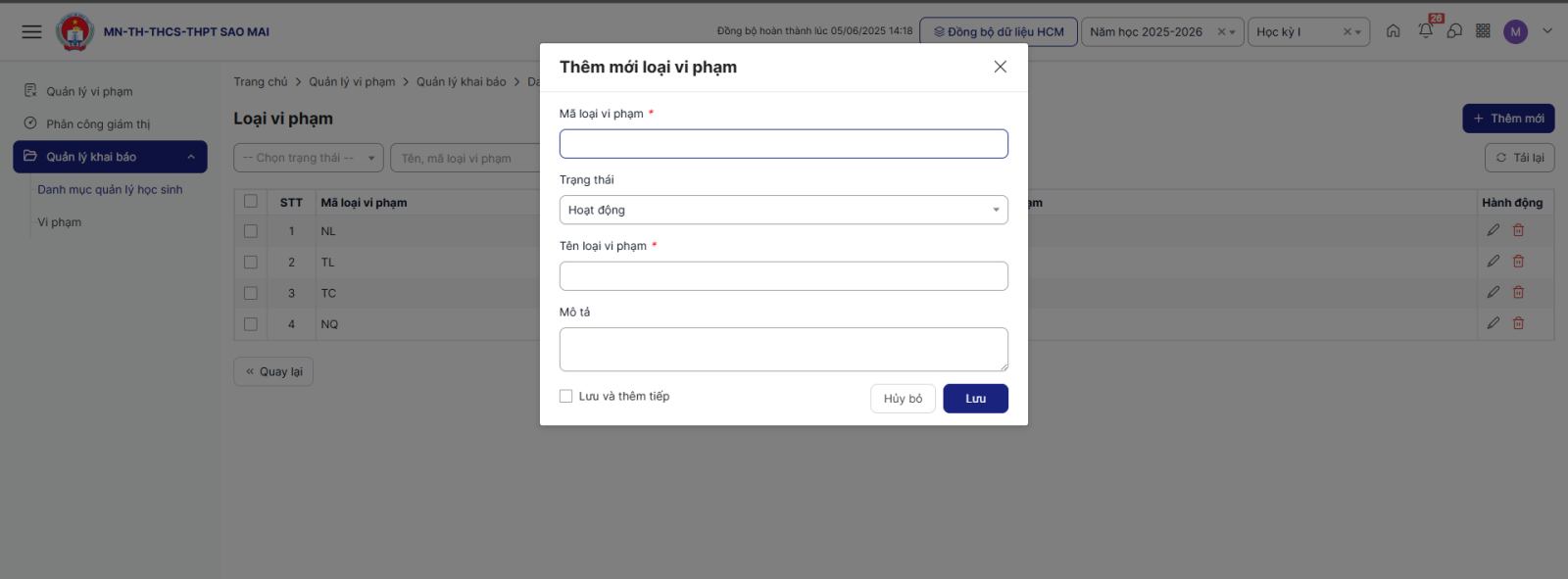Select the checkbox for row 1
1568x579 pixels.
pyautogui.click(x=251, y=231)
